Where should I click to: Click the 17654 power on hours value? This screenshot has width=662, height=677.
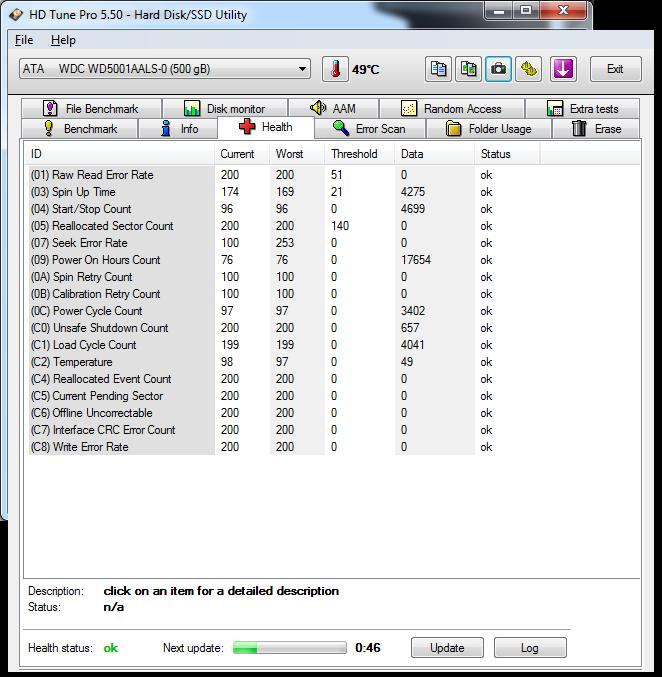pyautogui.click(x=415, y=260)
